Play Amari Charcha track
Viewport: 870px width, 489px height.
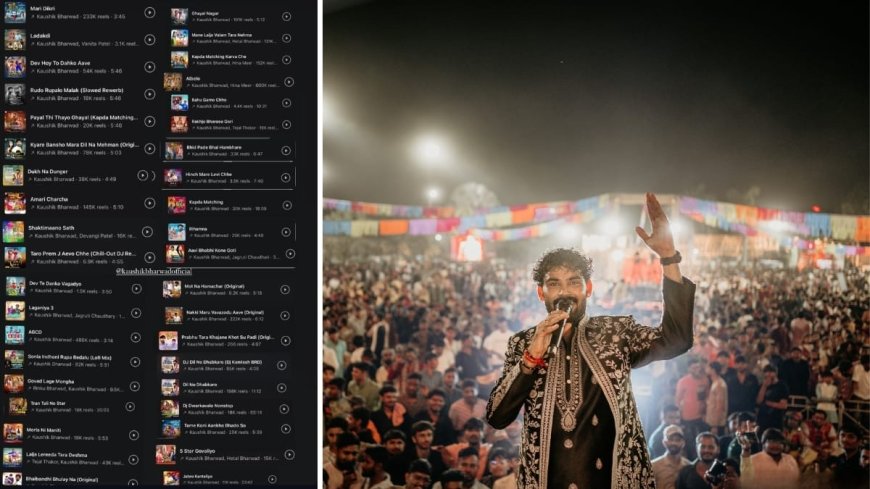pos(150,203)
